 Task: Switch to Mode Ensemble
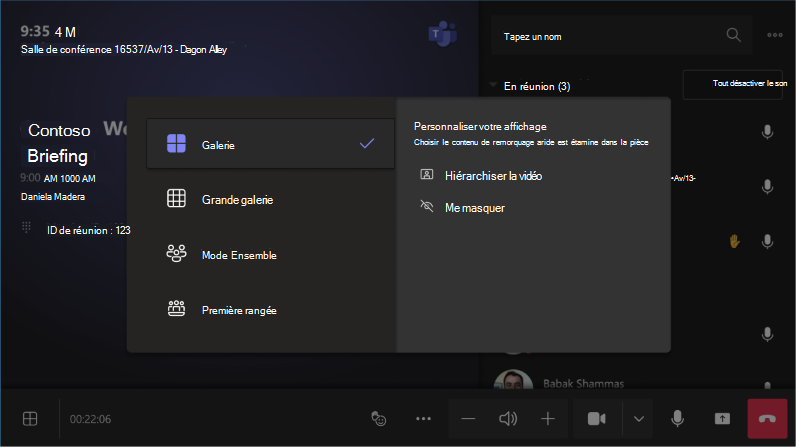[x=270, y=255]
